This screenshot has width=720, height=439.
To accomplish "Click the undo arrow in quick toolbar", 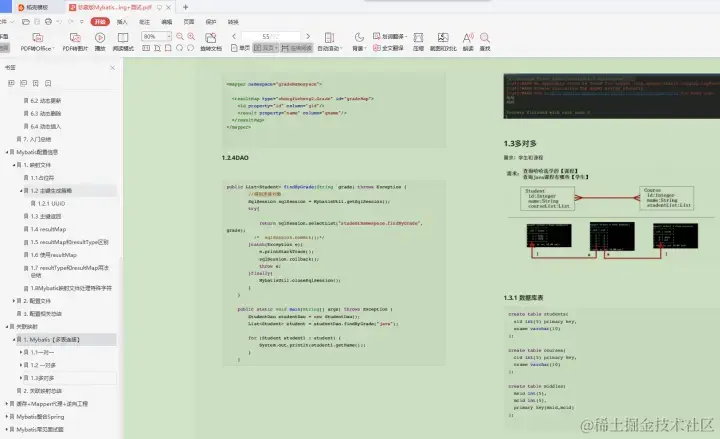I will tap(59, 22).
